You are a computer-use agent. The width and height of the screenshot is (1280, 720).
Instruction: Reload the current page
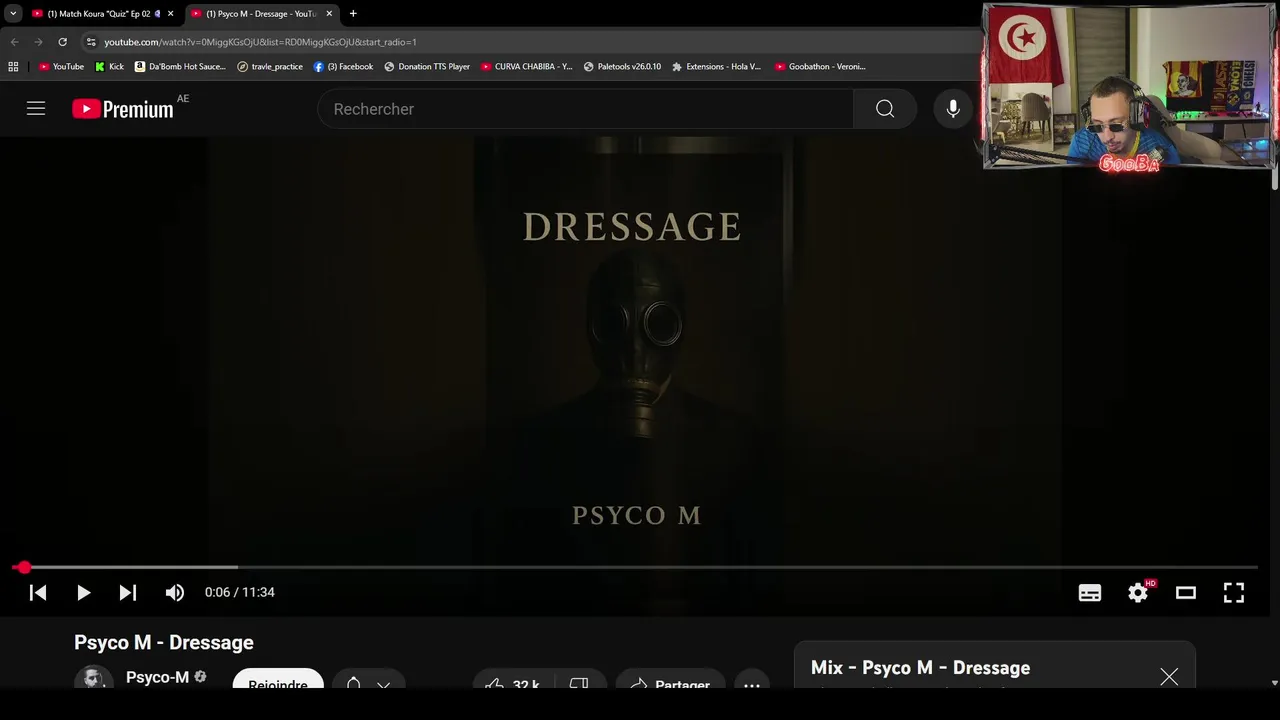point(62,42)
